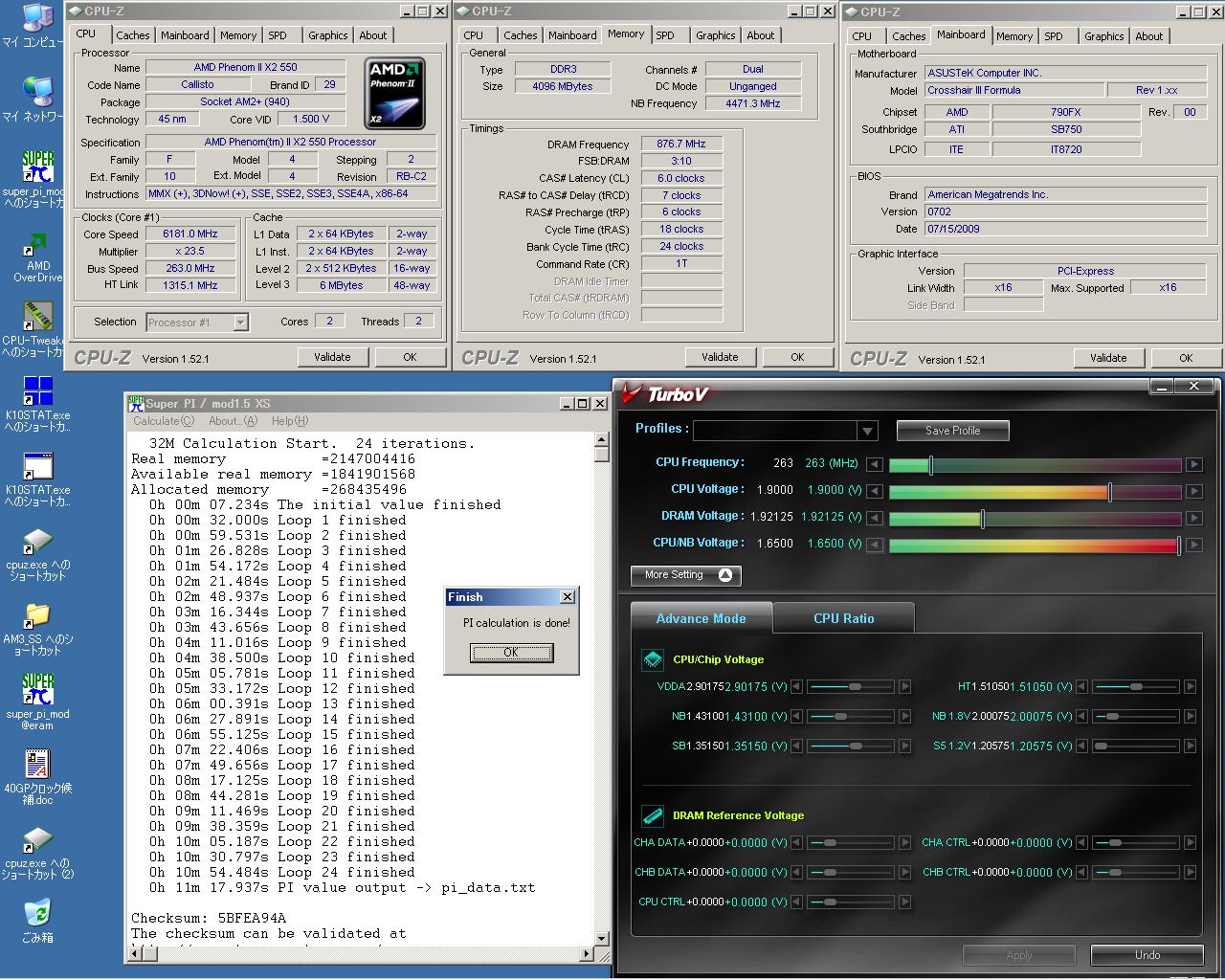Open the Profiles dropdown in TurboV
The width and height of the screenshot is (1225, 980).
[x=867, y=431]
